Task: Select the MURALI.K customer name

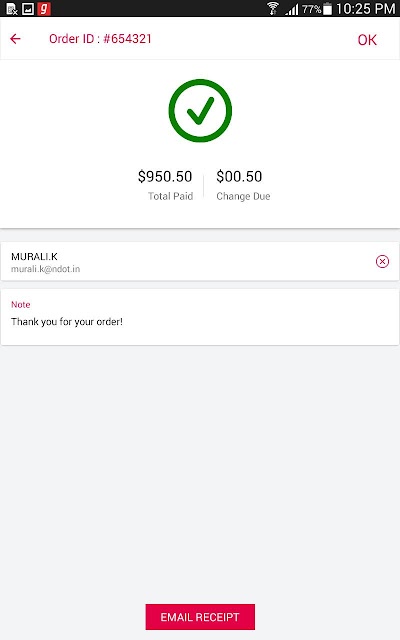Action: click(34, 256)
